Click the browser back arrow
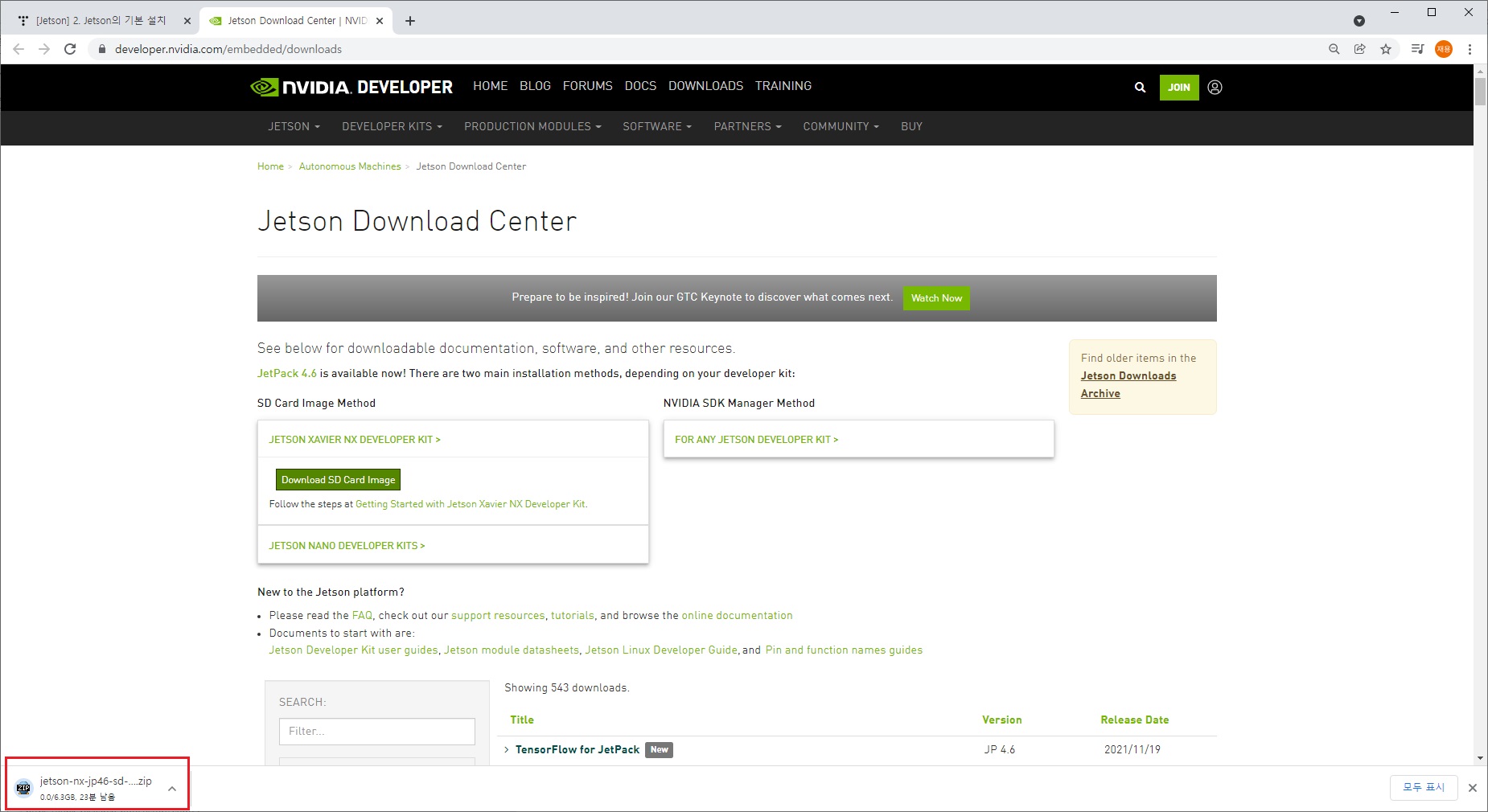This screenshot has width=1488, height=812. pos(18,49)
